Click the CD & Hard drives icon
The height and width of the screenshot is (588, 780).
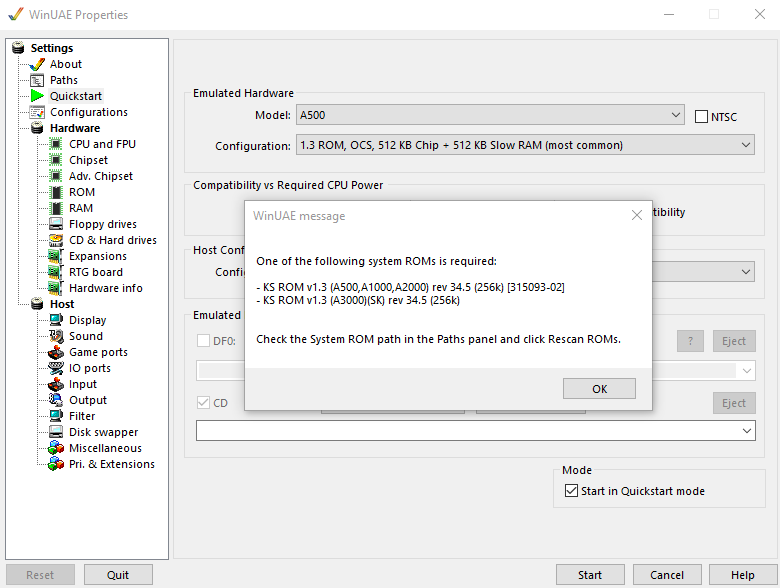(56, 240)
